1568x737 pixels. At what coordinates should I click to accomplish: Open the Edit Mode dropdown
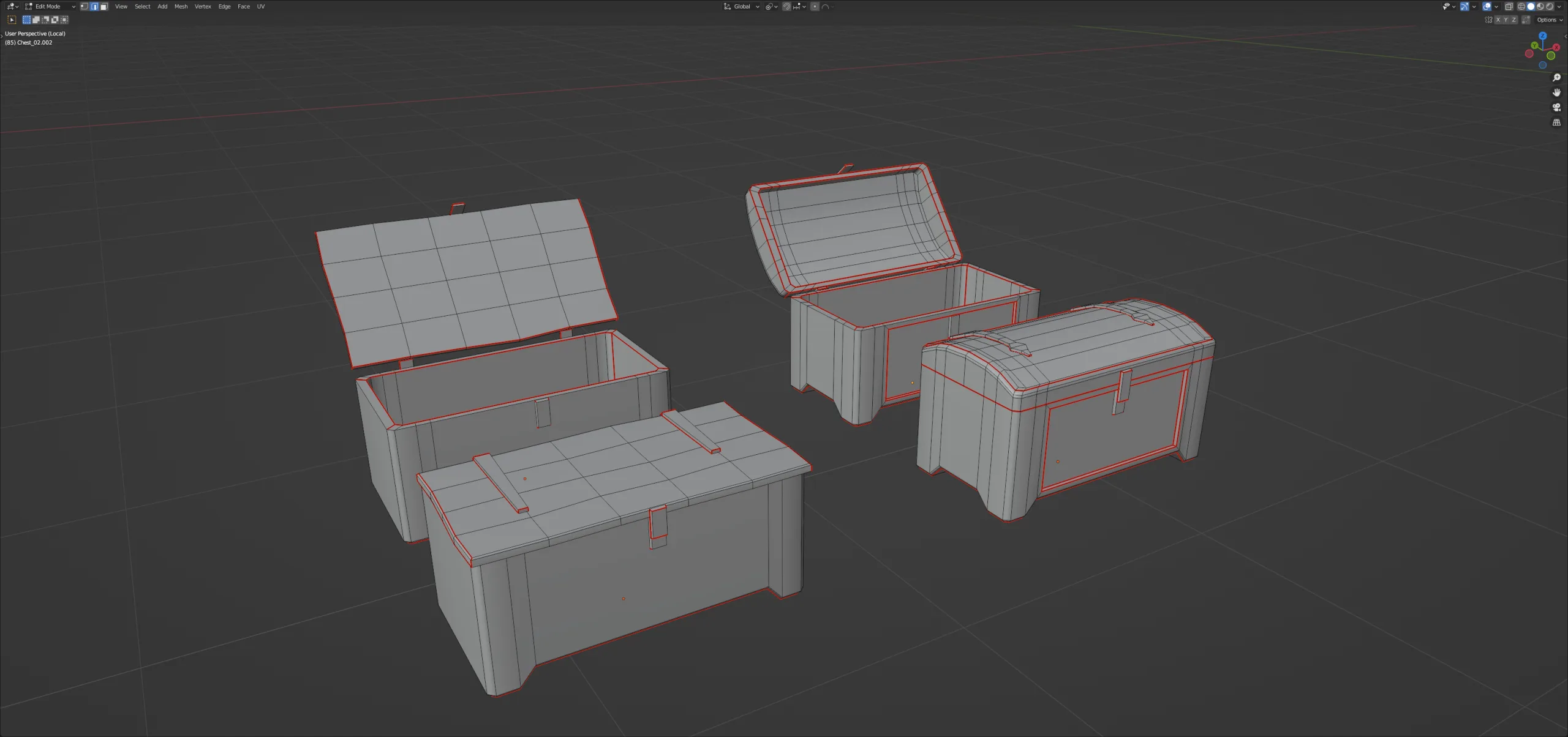click(x=49, y=6)
